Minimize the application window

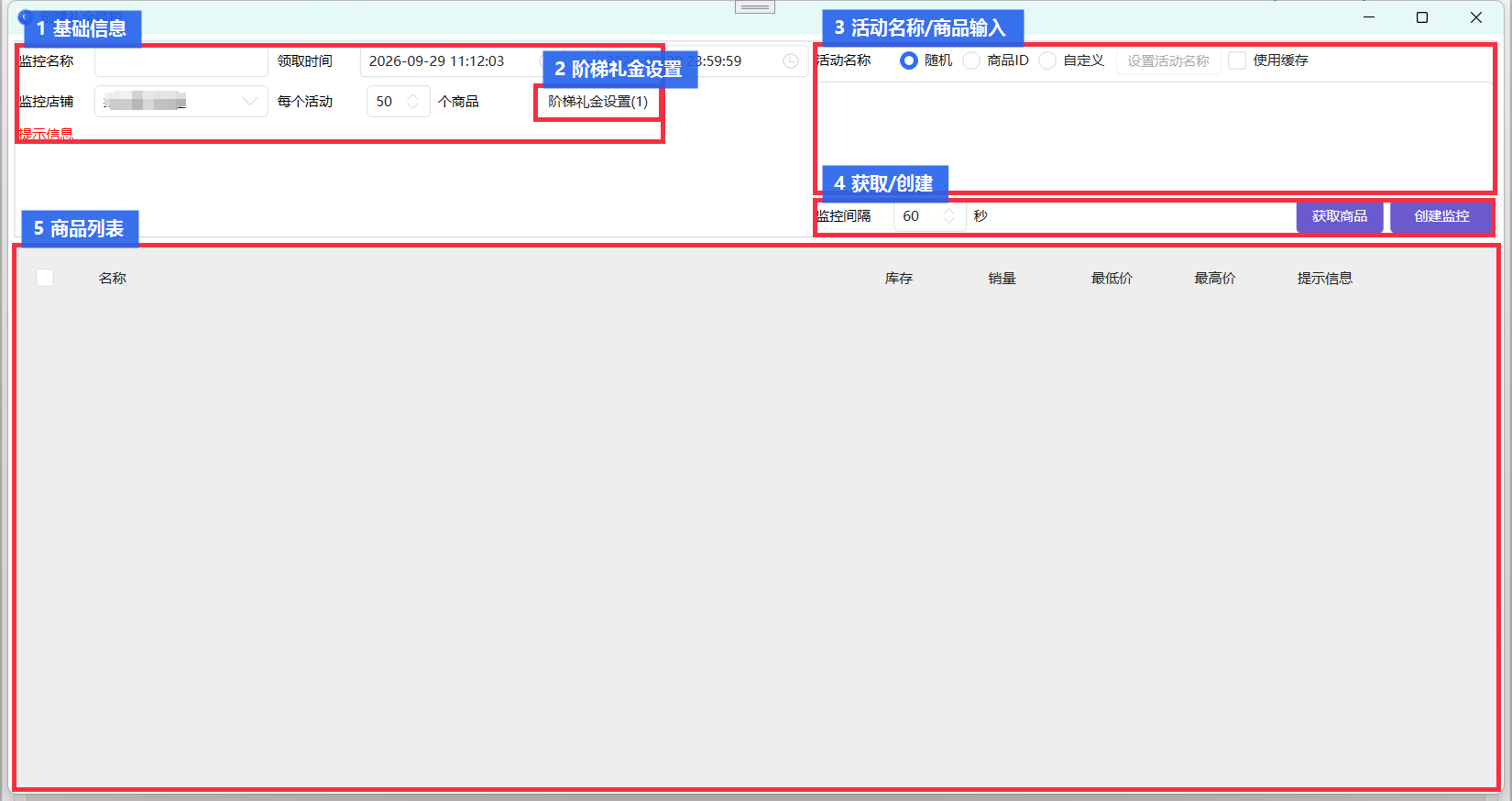point(1369,17)
